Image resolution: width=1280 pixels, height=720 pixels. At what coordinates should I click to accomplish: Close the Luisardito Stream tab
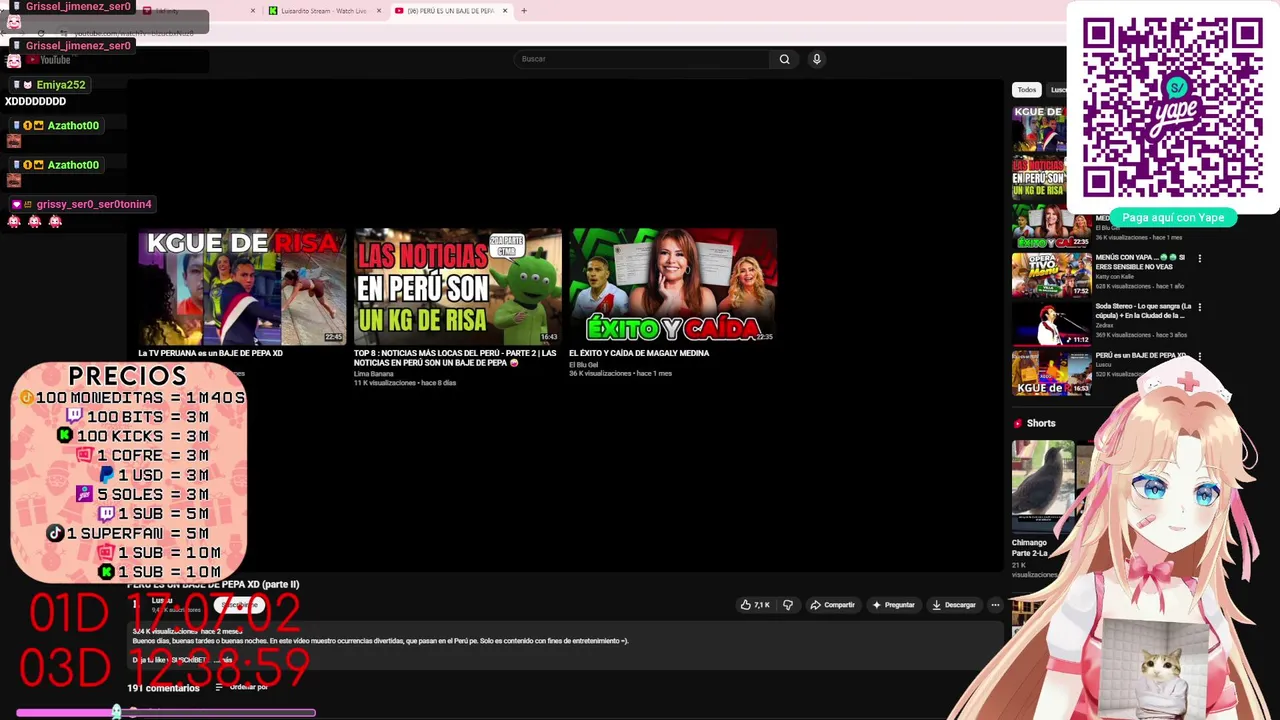378,11
